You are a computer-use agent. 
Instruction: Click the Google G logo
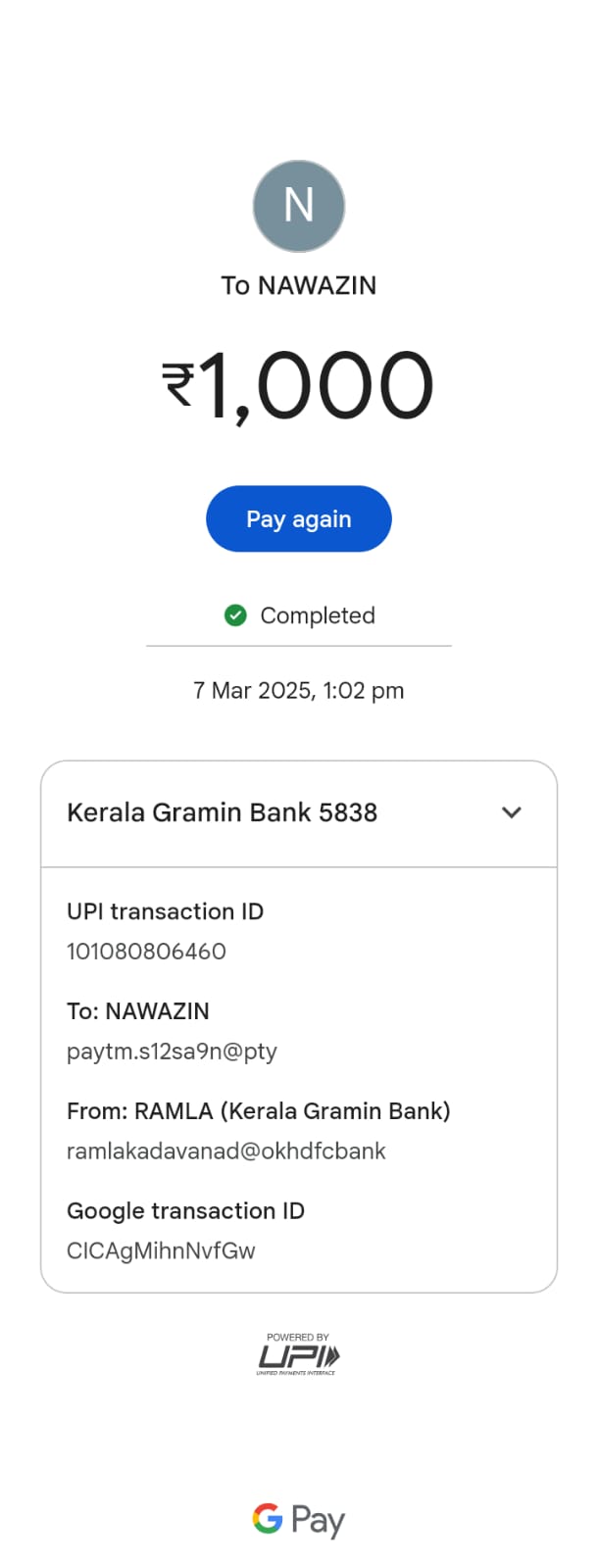click(267, 1518)
